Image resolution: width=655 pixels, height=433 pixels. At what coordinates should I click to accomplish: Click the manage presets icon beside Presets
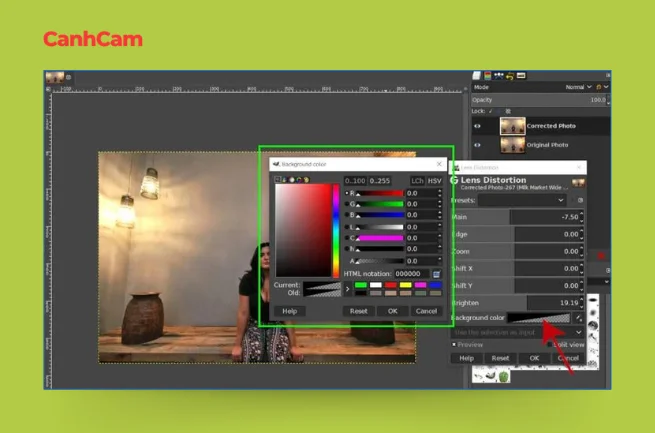pos(580,200)
